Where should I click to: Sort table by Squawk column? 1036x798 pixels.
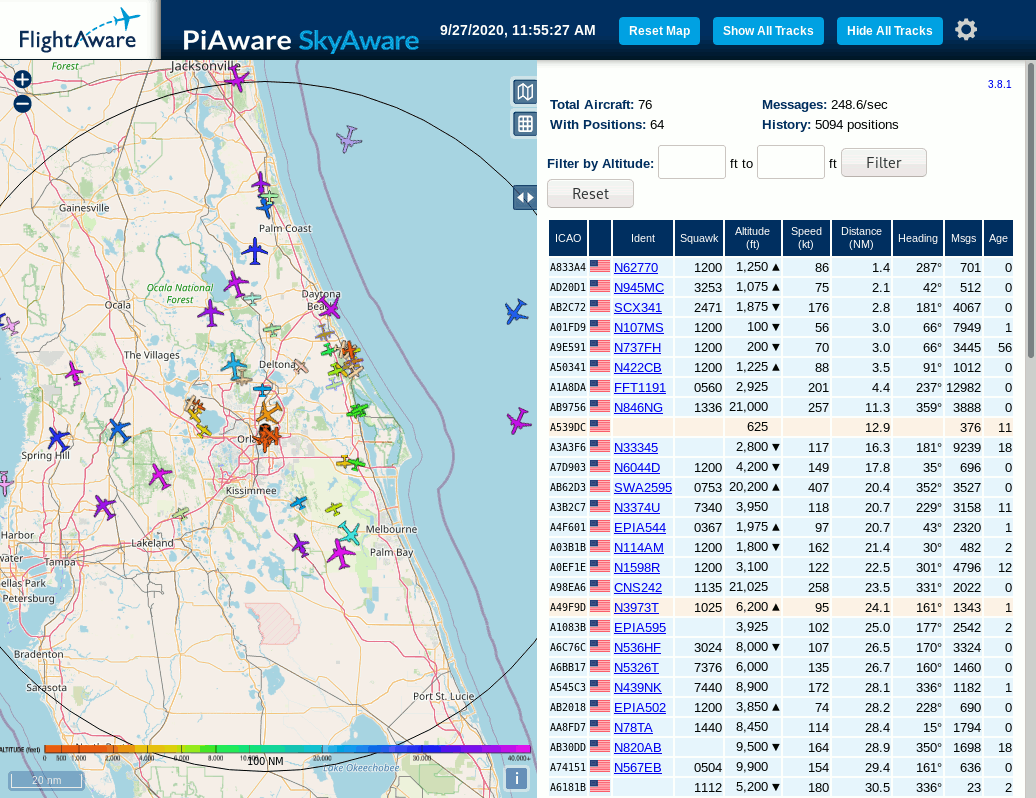[x=698, y=238]
